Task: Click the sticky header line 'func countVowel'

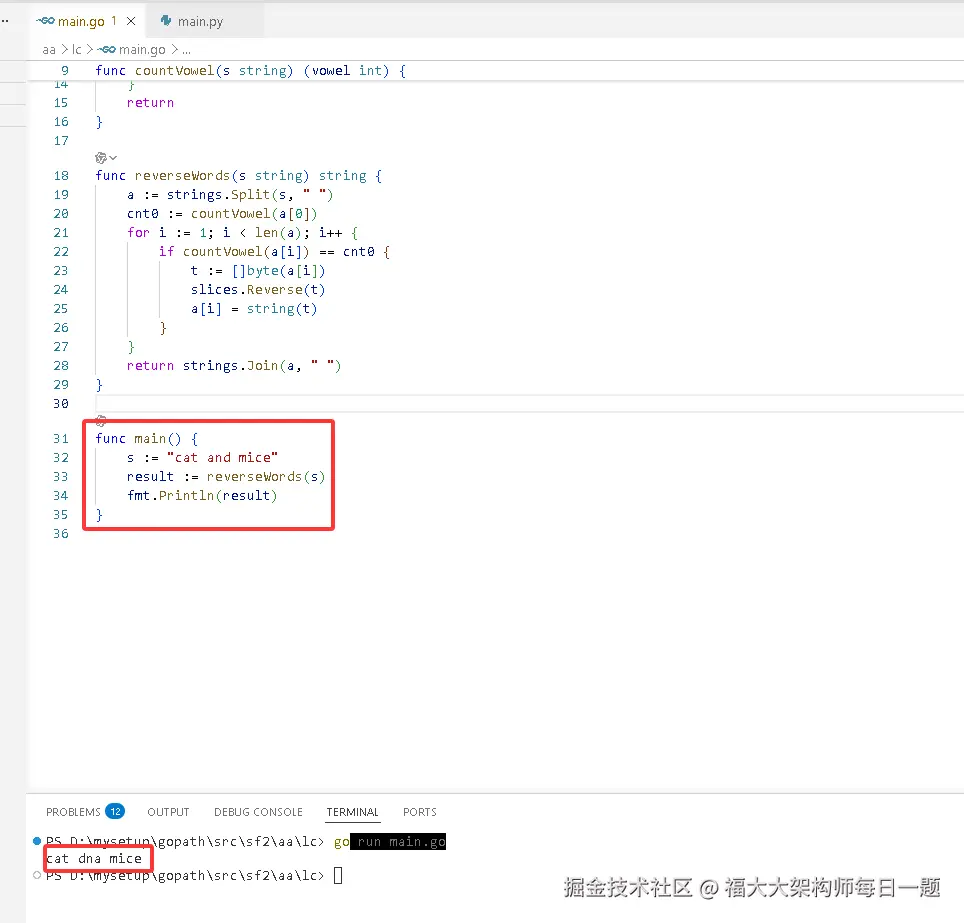Action: click(250, 71)
